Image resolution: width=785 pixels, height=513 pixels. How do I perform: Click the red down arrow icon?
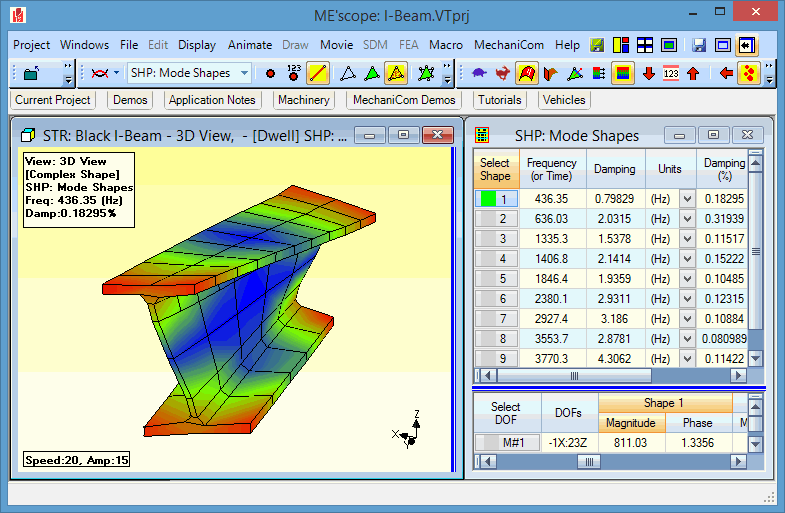pyautogui.click(x=649, y=74)
